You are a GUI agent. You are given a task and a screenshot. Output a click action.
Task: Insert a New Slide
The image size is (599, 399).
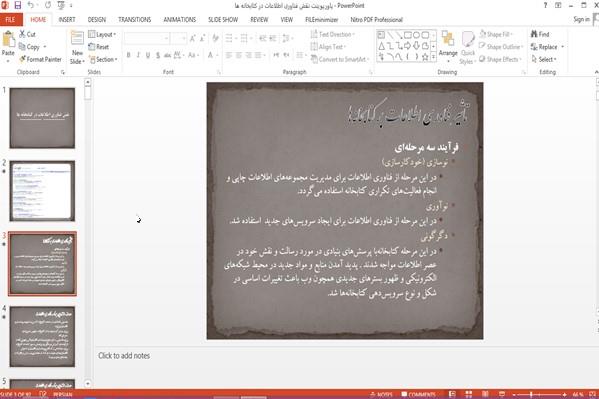[77, 47]
